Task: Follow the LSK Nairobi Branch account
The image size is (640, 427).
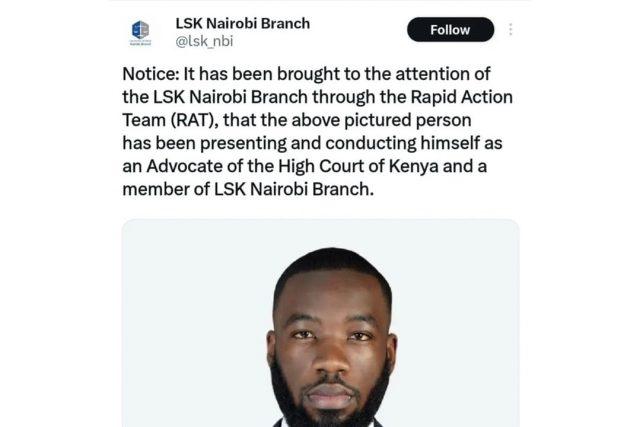Action: point(450,29)
